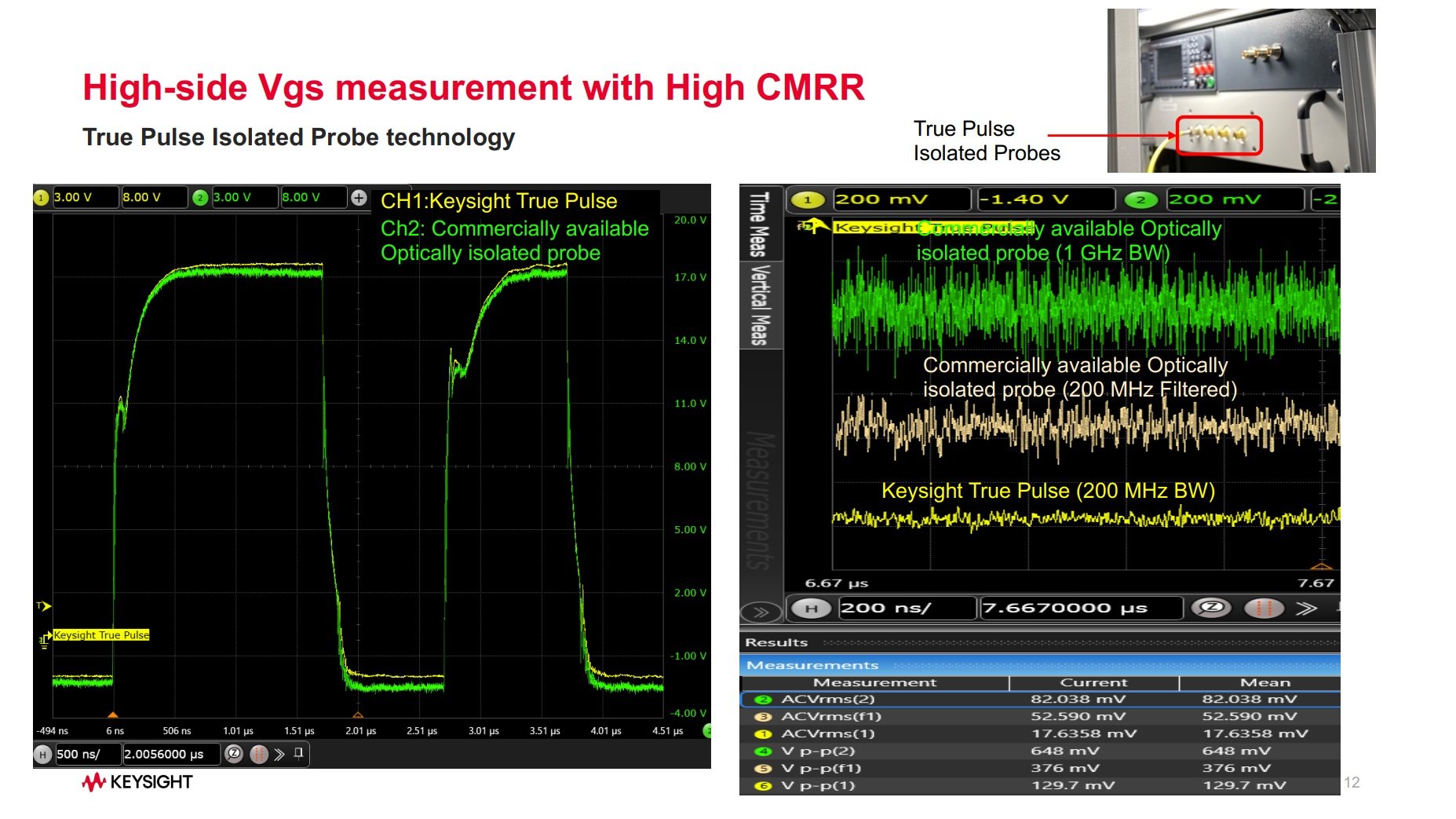Click measurement 4 badge beside V p-p(2)
This screenshot has height=819, width=1456.
762,751
